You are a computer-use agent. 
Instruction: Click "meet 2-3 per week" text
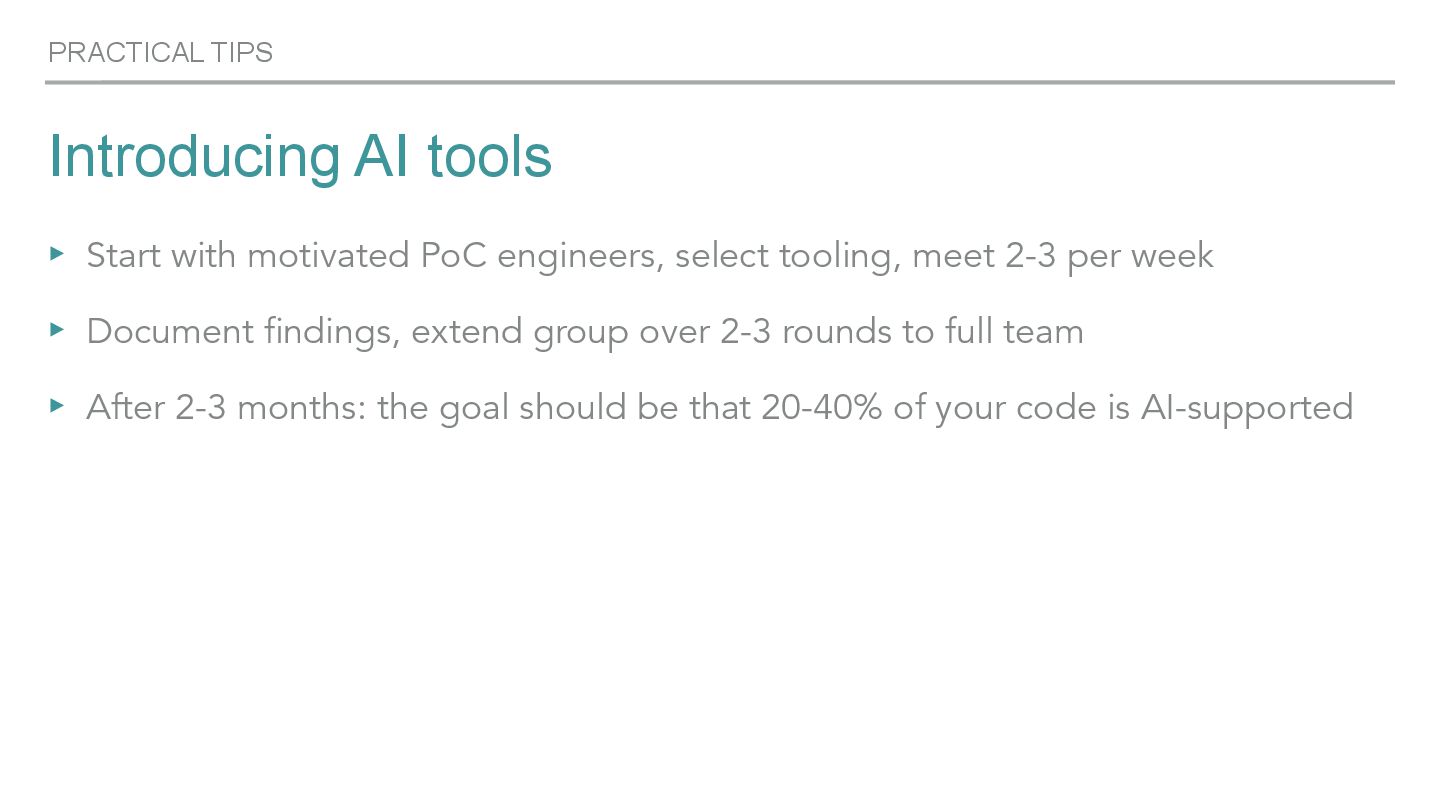(x=1063, y=256)
